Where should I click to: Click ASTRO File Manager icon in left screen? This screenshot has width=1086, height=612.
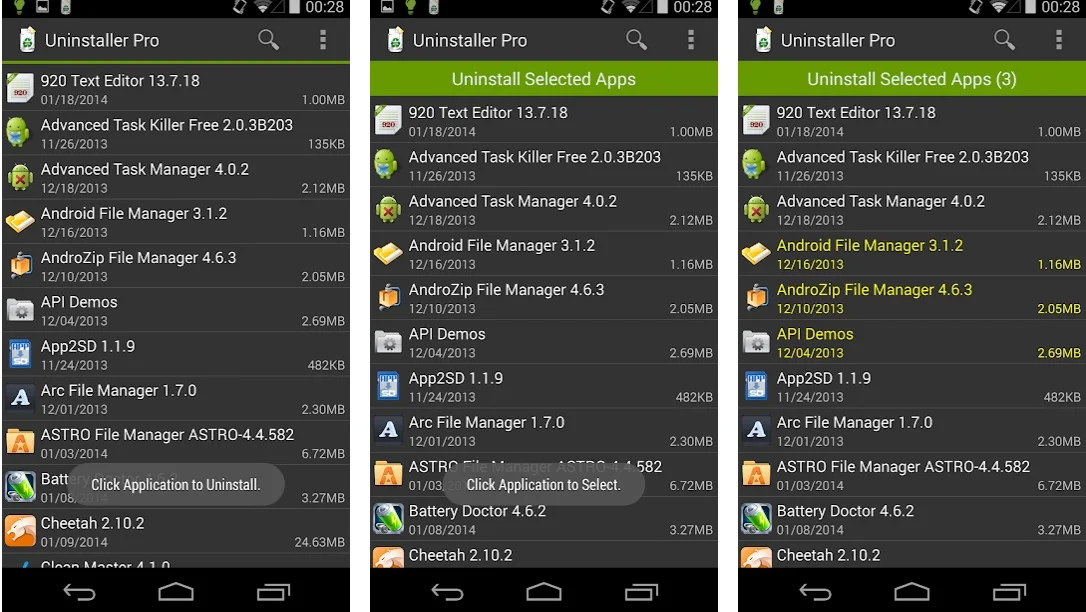(x=20, y=442)
